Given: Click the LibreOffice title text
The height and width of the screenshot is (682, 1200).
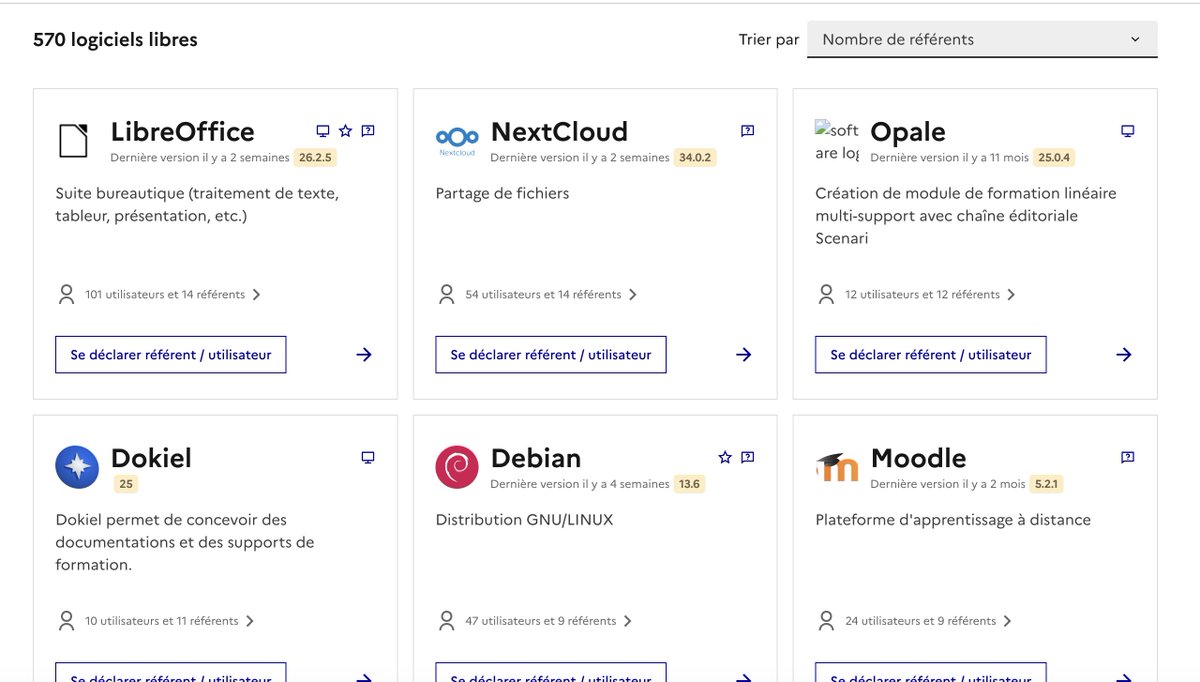Looking at the screenshot, I should [183, 132].
